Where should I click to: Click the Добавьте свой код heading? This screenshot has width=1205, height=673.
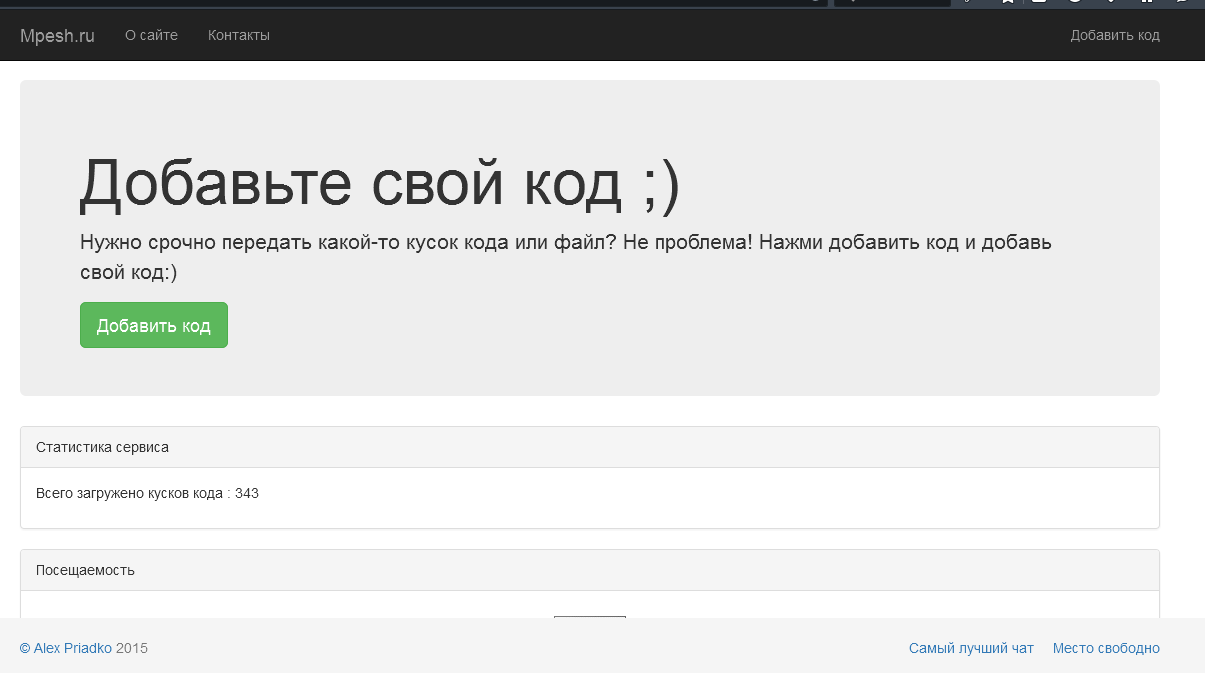(379, 184)
